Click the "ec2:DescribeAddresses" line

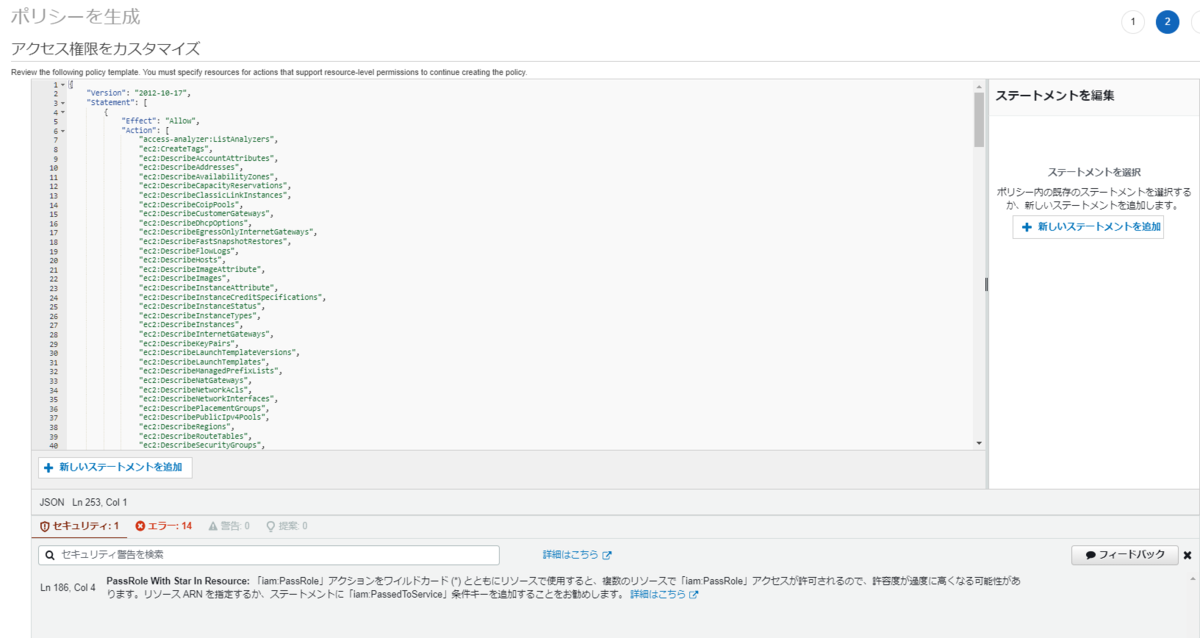(190, 168)
